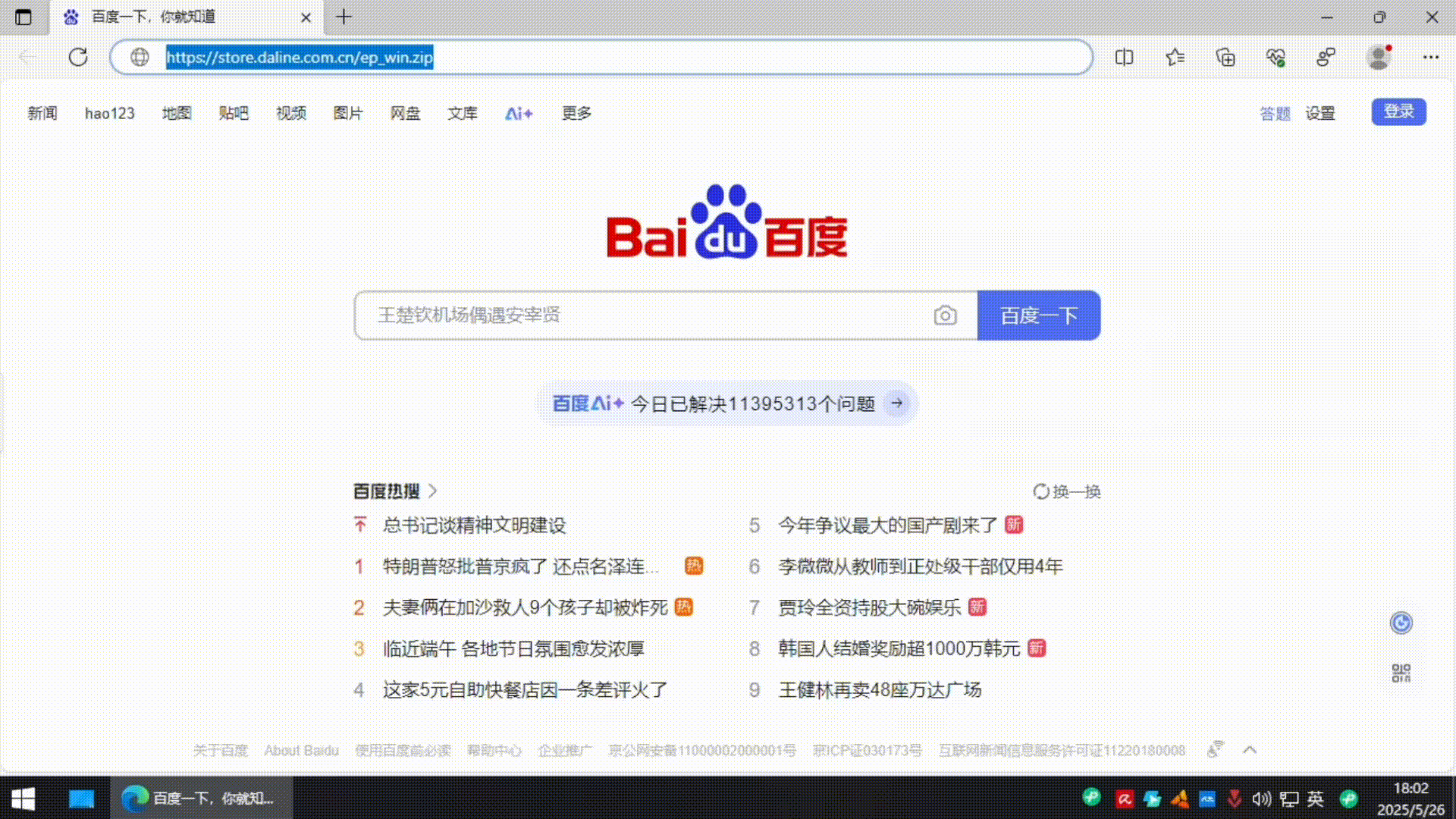Image resolution: width=1456 pixels, height=819 pixels.
Task: Click the 百度一下 search button
Action: coord(1039,315)
